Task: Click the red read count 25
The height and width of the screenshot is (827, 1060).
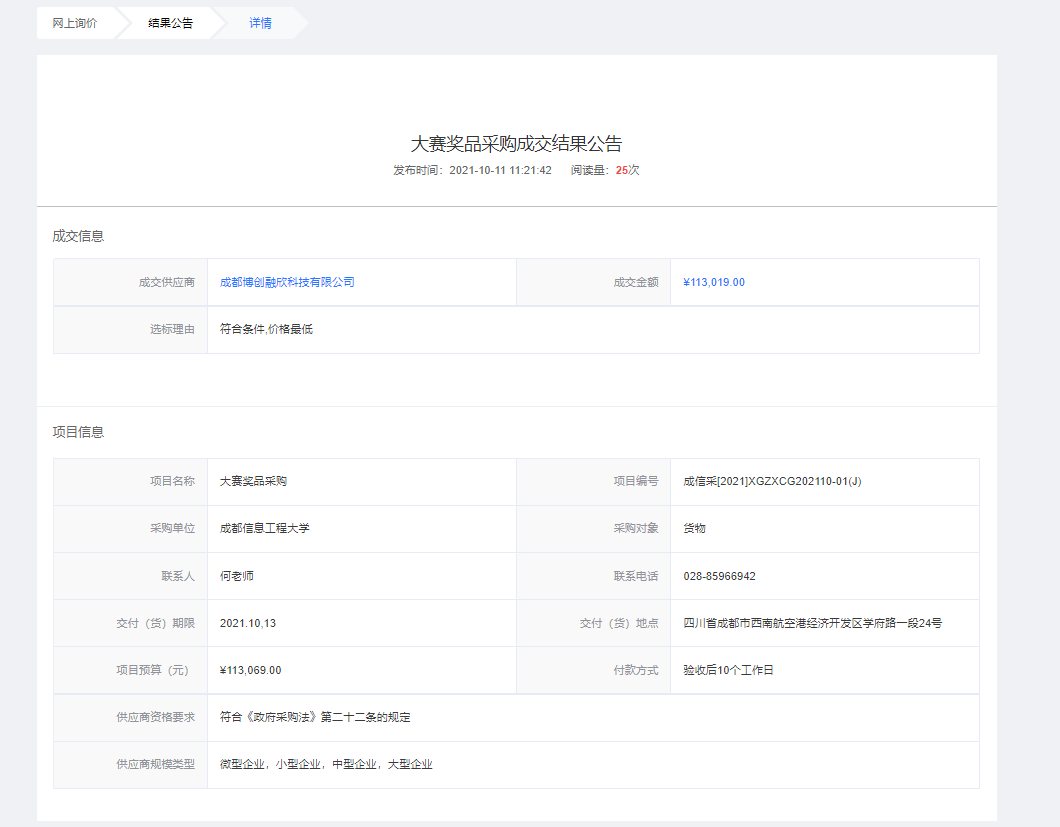Action: coord(621,170)
